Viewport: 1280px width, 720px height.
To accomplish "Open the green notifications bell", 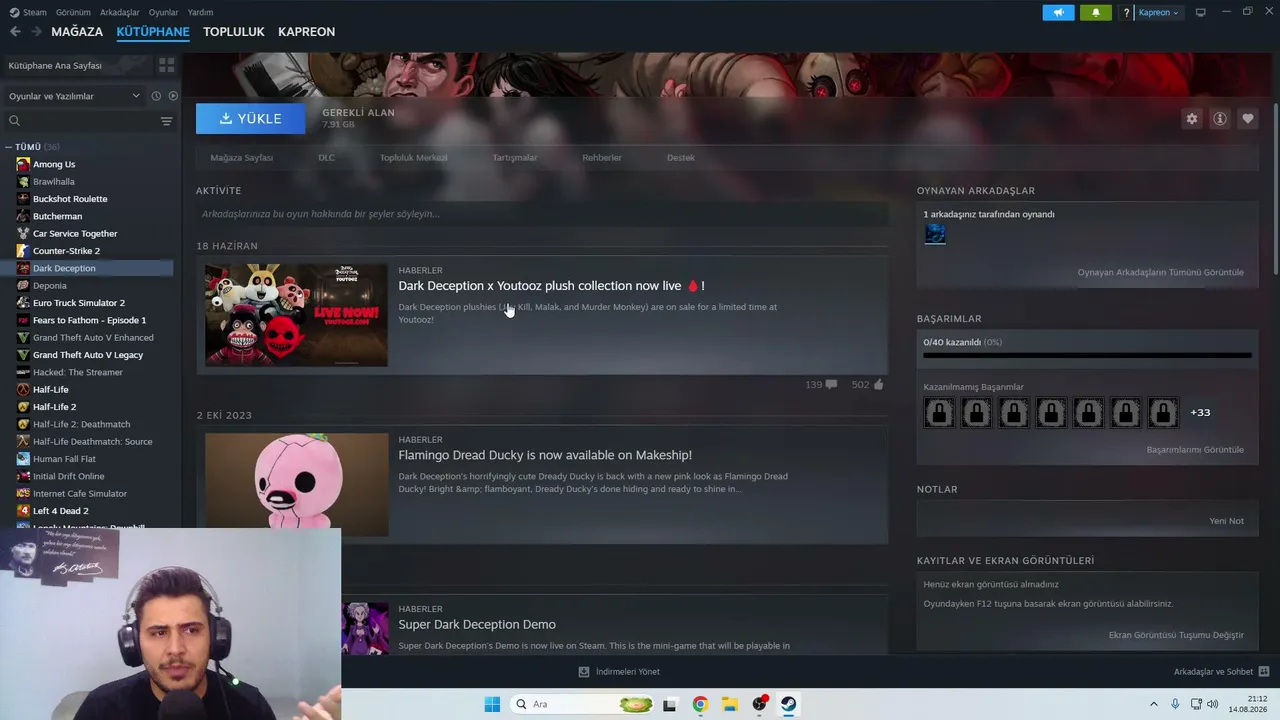I will click(x=1095, y=12).
